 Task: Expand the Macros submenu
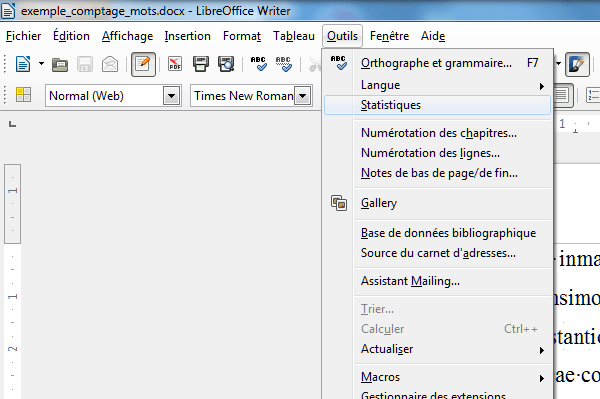point(437,377)
